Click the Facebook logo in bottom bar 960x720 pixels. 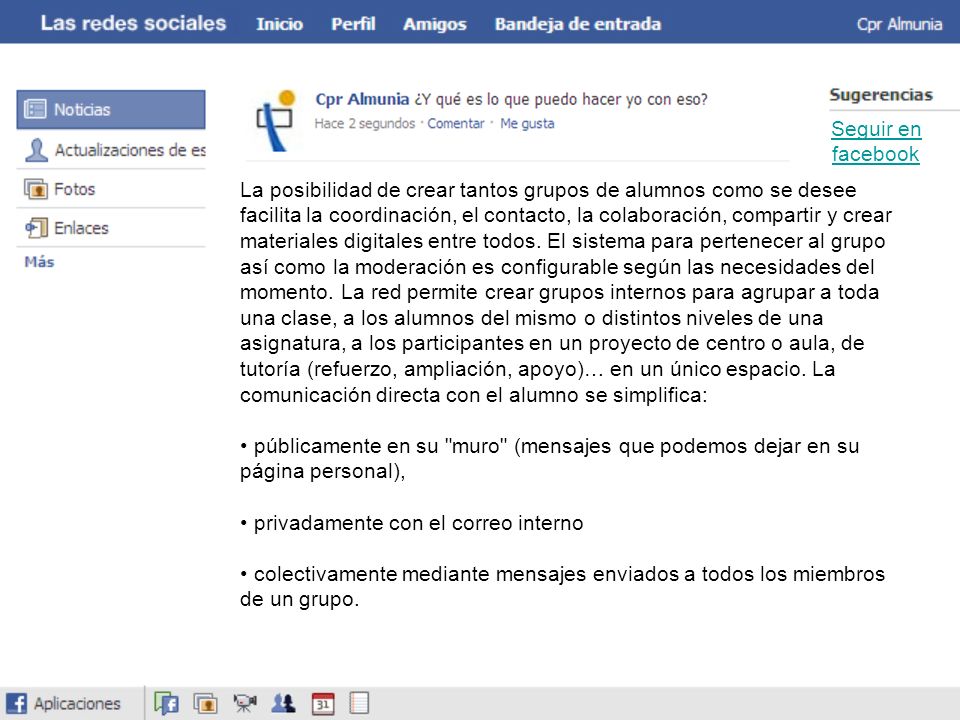coord(17,703)
